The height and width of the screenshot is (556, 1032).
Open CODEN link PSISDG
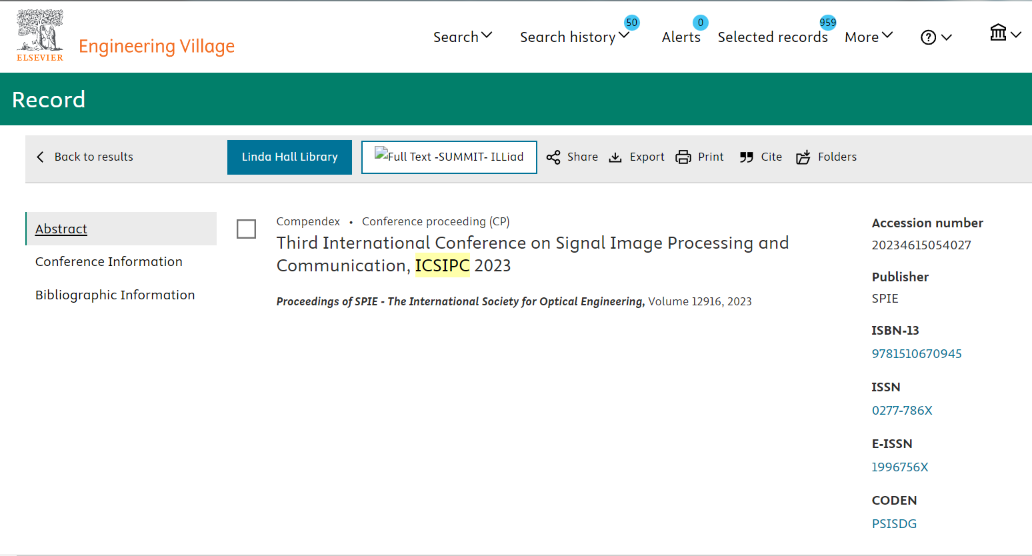tap(894, 523)
